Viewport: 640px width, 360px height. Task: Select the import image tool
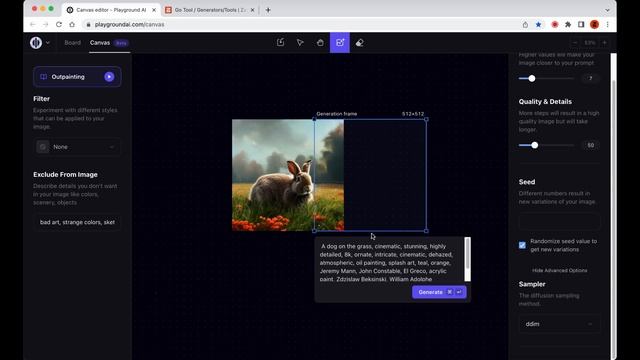click(x=280, y=42)
